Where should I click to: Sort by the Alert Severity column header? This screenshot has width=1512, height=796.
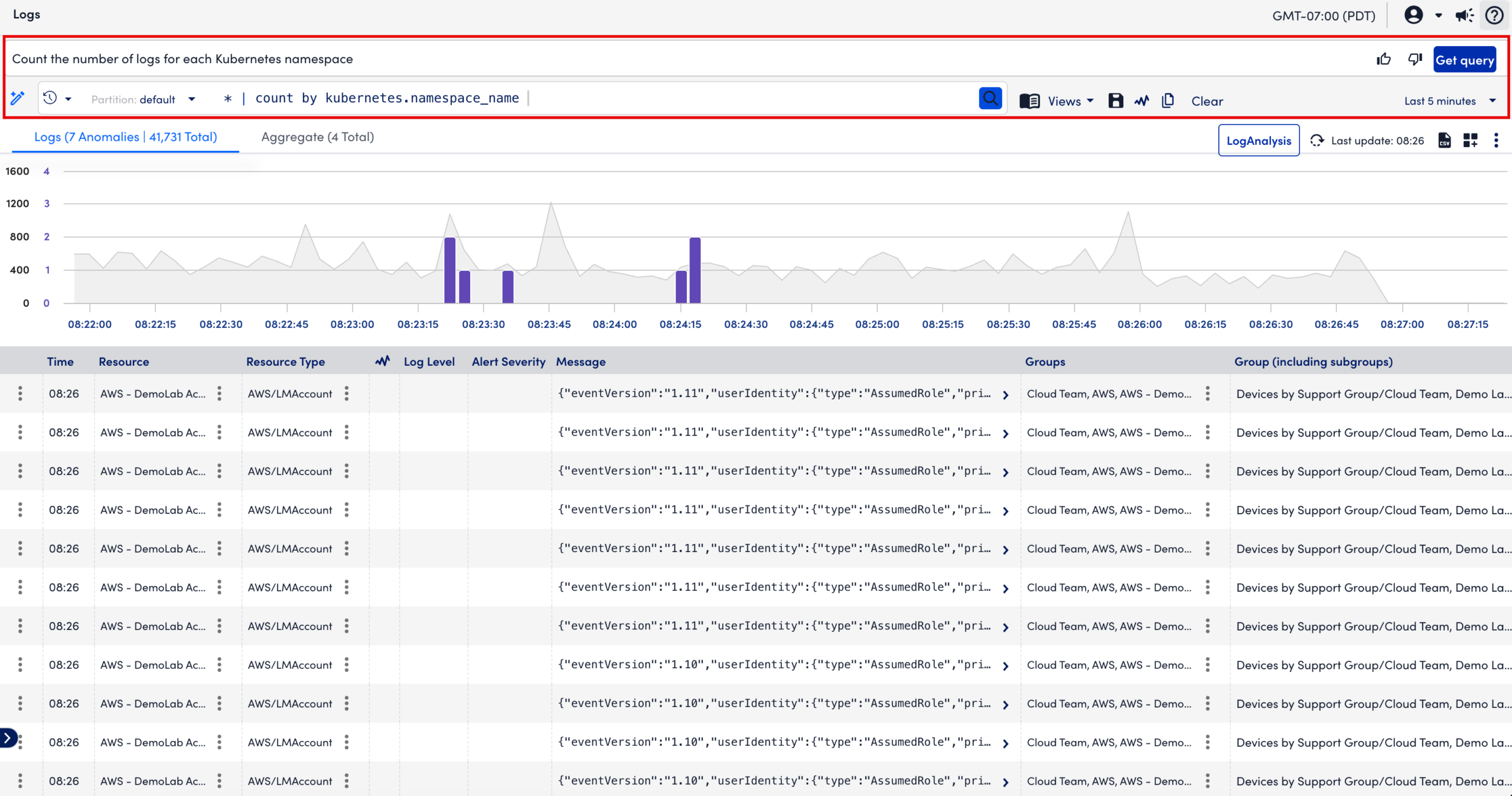(508, 362)
